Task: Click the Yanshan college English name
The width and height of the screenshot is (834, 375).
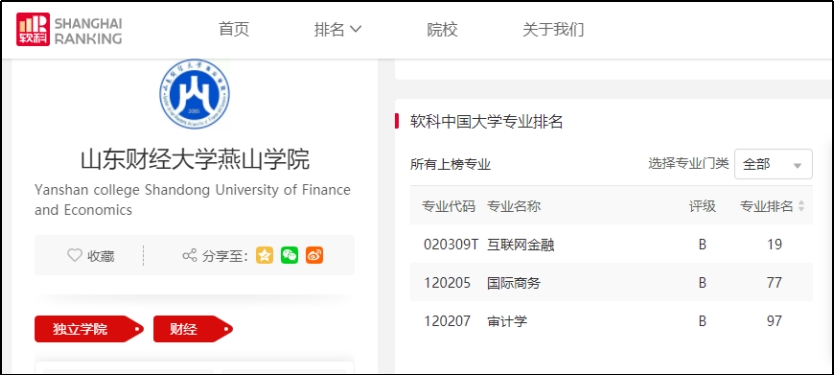Action: [x=193, y=199]
